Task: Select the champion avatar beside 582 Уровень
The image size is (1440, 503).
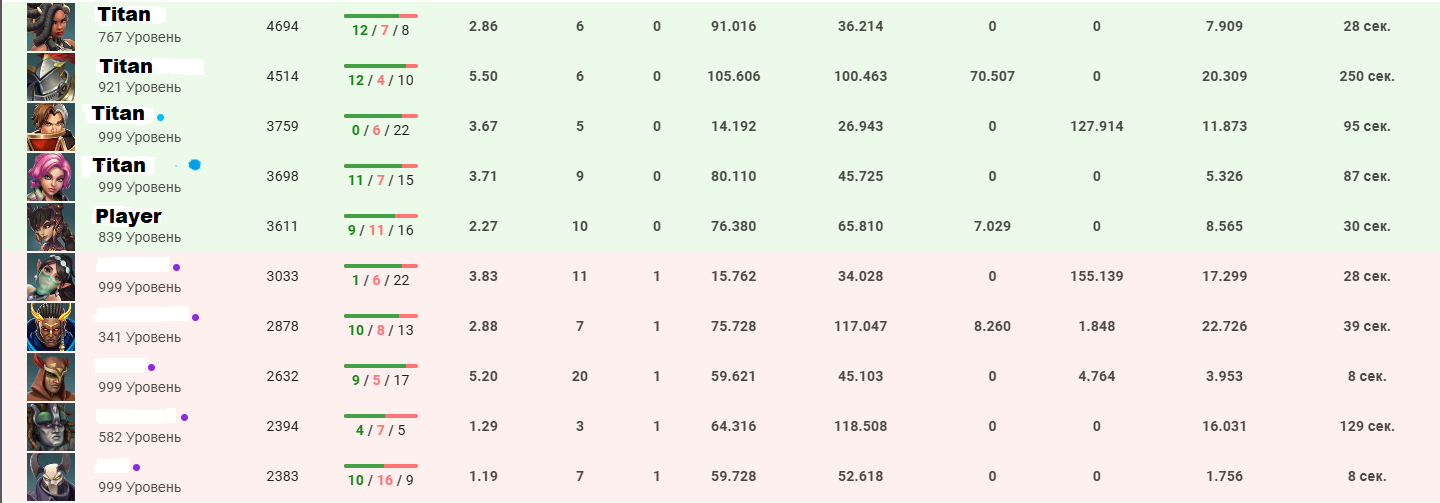Action: point(51,426)
